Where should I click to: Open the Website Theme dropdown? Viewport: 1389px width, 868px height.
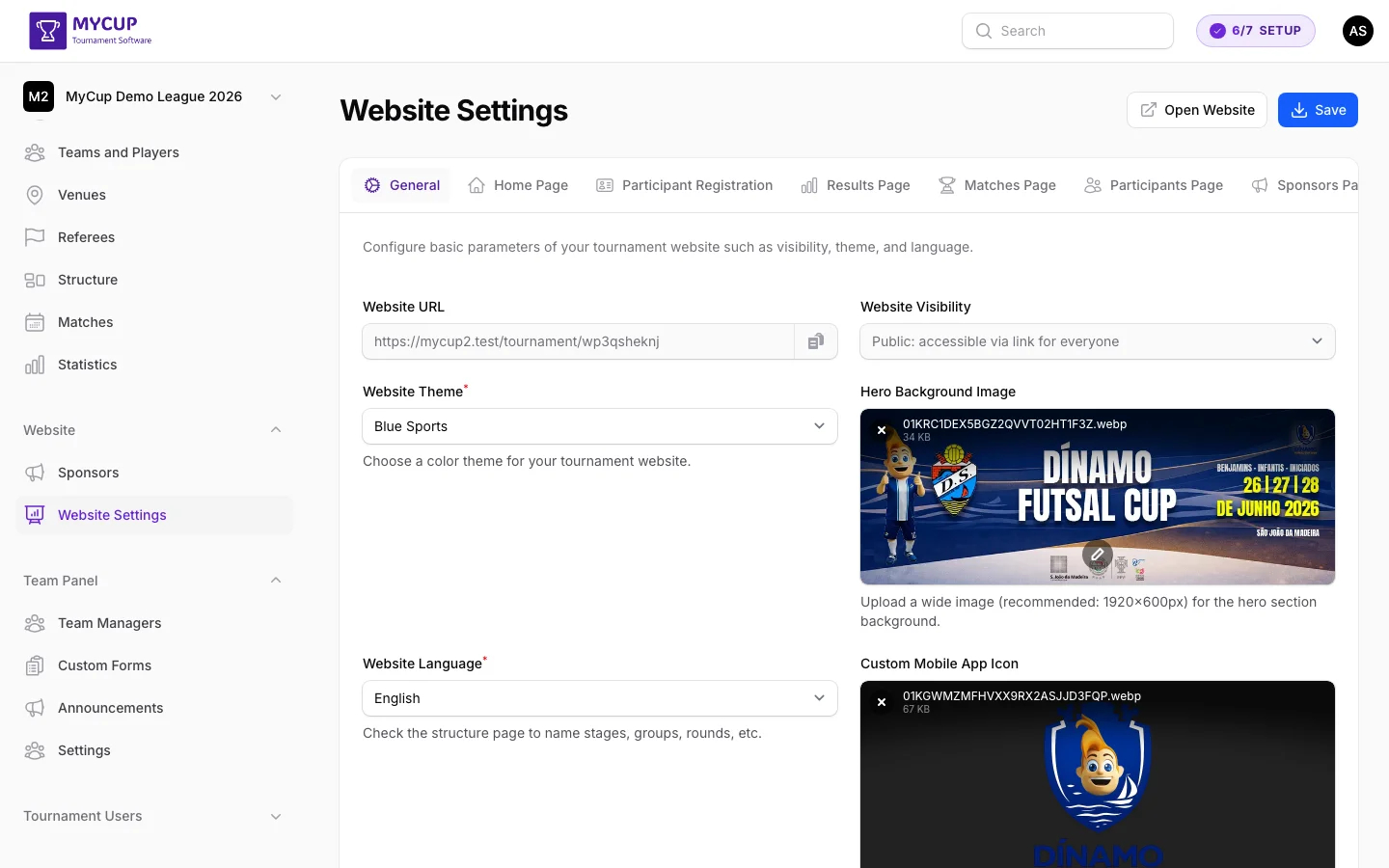[x=600, y=426]
